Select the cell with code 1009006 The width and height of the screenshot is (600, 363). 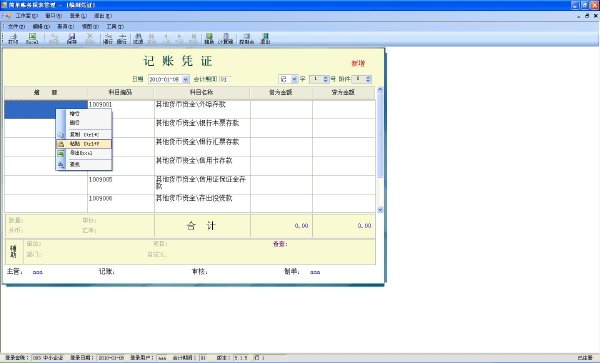(121, 203)
